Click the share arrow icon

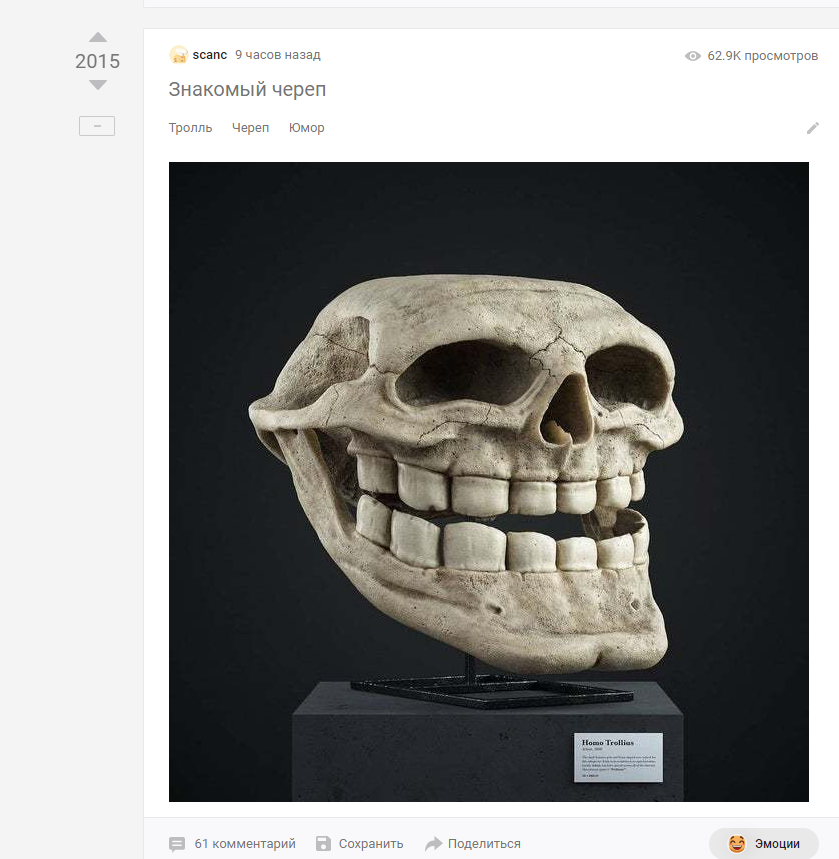[x=433, y=844]
